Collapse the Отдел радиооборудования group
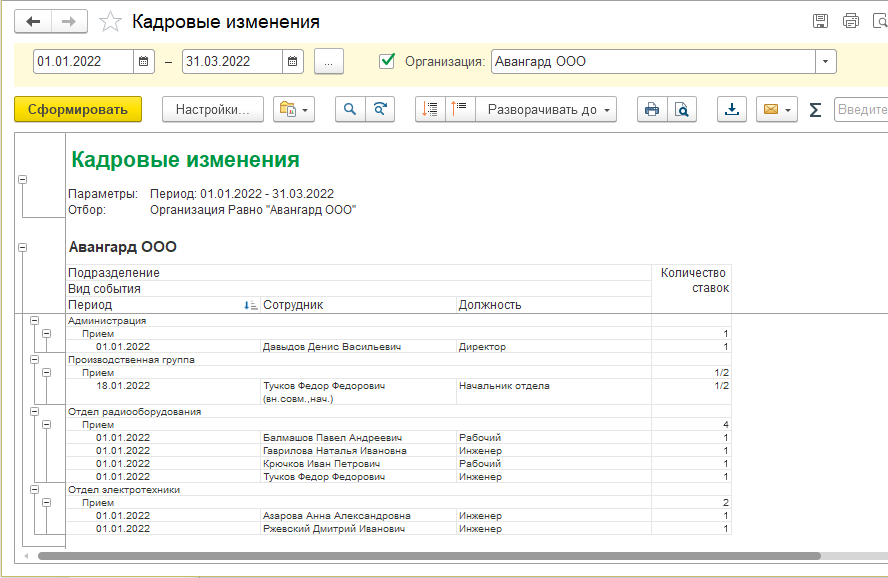This screenshot has height=578, width=888. [x=35, y=411]
